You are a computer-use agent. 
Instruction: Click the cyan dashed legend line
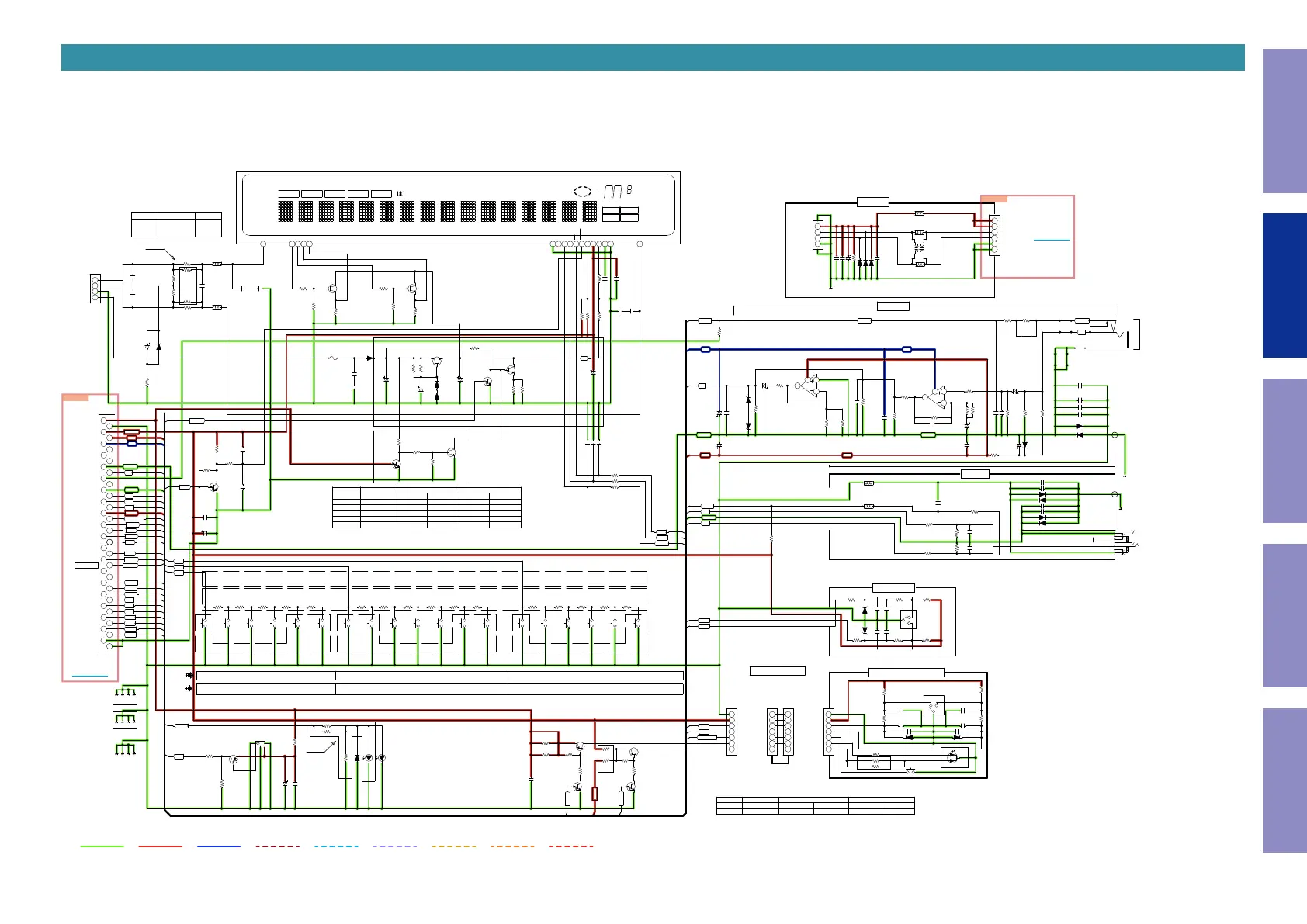click(x=336, y=846)
